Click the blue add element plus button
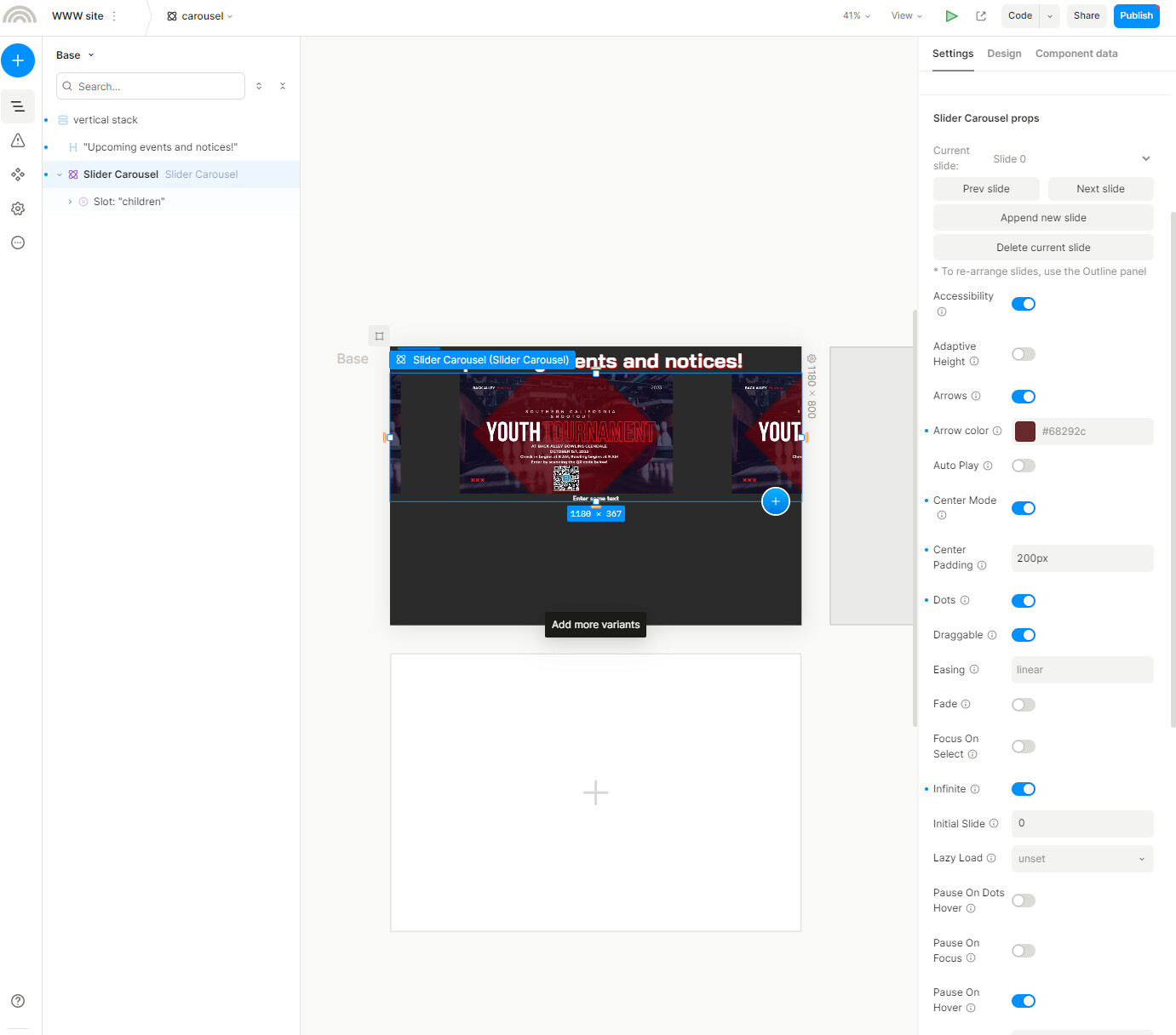The image size is (1176, 1035). [18, 60]
